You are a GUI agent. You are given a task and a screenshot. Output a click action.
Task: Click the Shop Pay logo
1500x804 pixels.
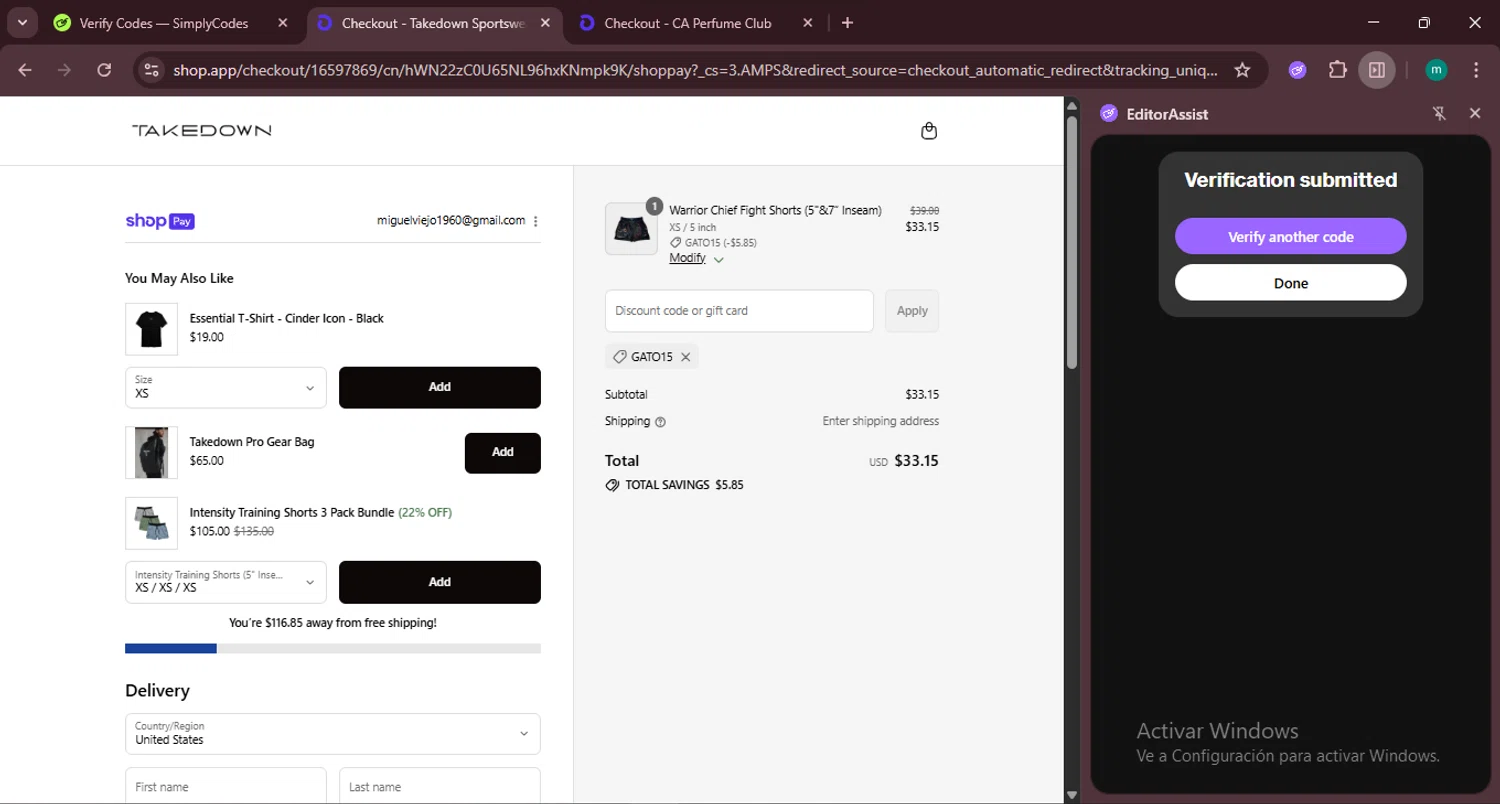point(160,221)
